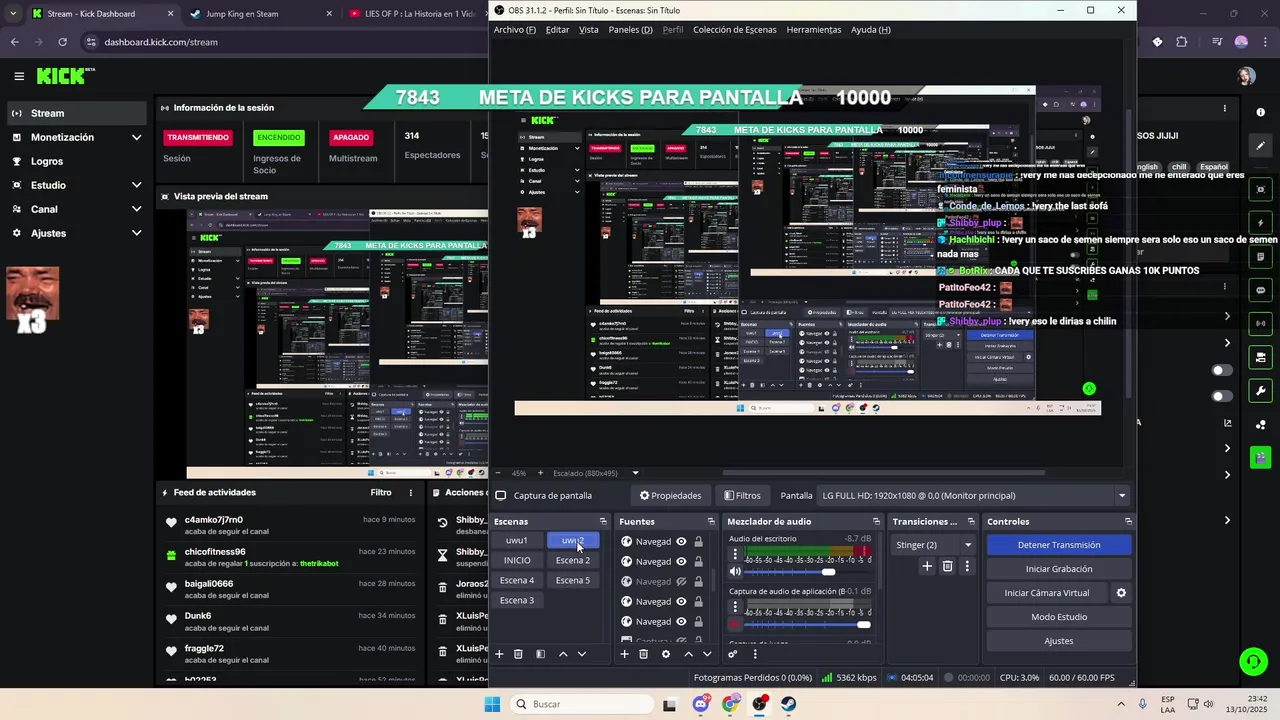Open Colección de Escenas menu
This screenshot has width=1280, height=720.
(x=734, y=30)
